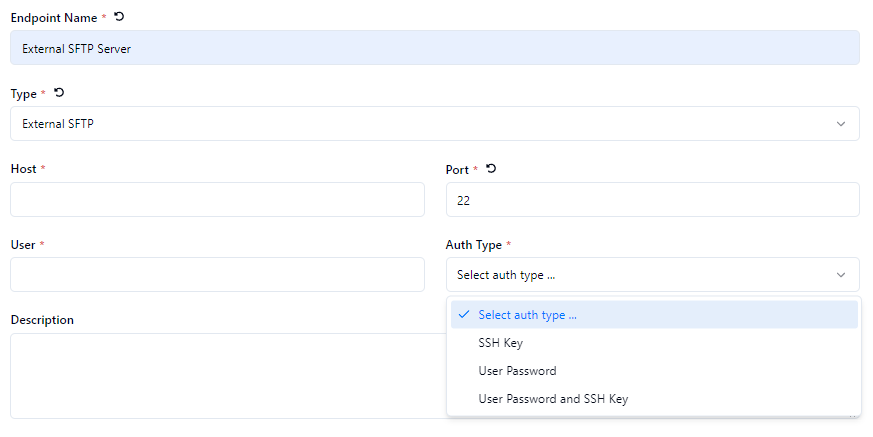Focus the User input field
This screenshot has height=437, width=873.
pos(217,275)
